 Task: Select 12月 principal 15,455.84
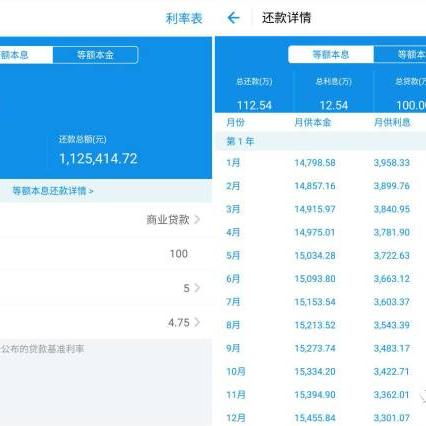click(x=315, y=418)
